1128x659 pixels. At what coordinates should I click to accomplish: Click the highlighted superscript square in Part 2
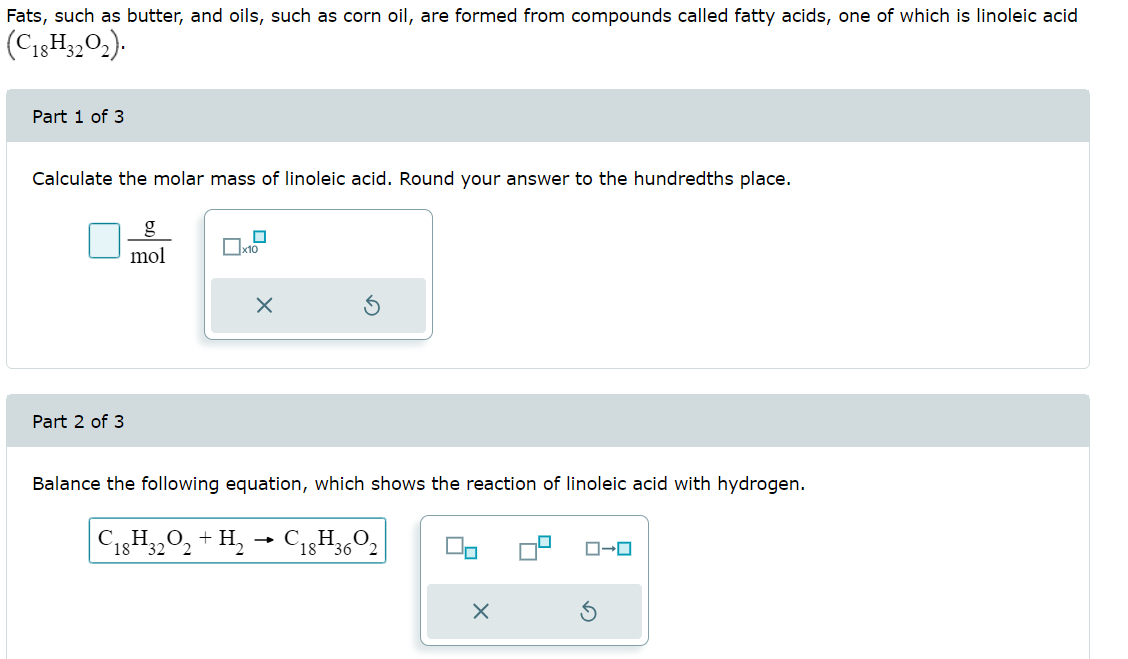[x=544, y=542]
